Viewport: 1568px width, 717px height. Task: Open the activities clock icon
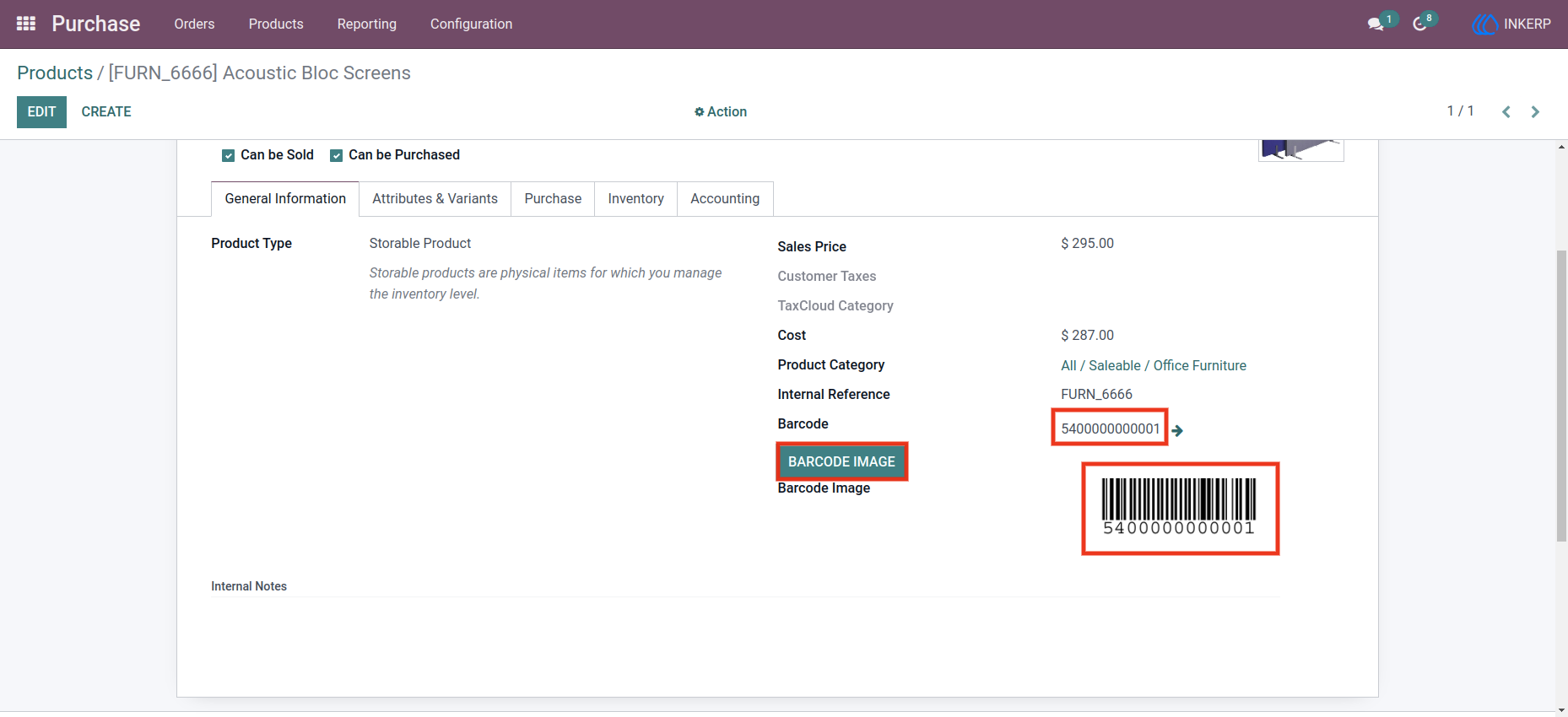click(1420, 24)
